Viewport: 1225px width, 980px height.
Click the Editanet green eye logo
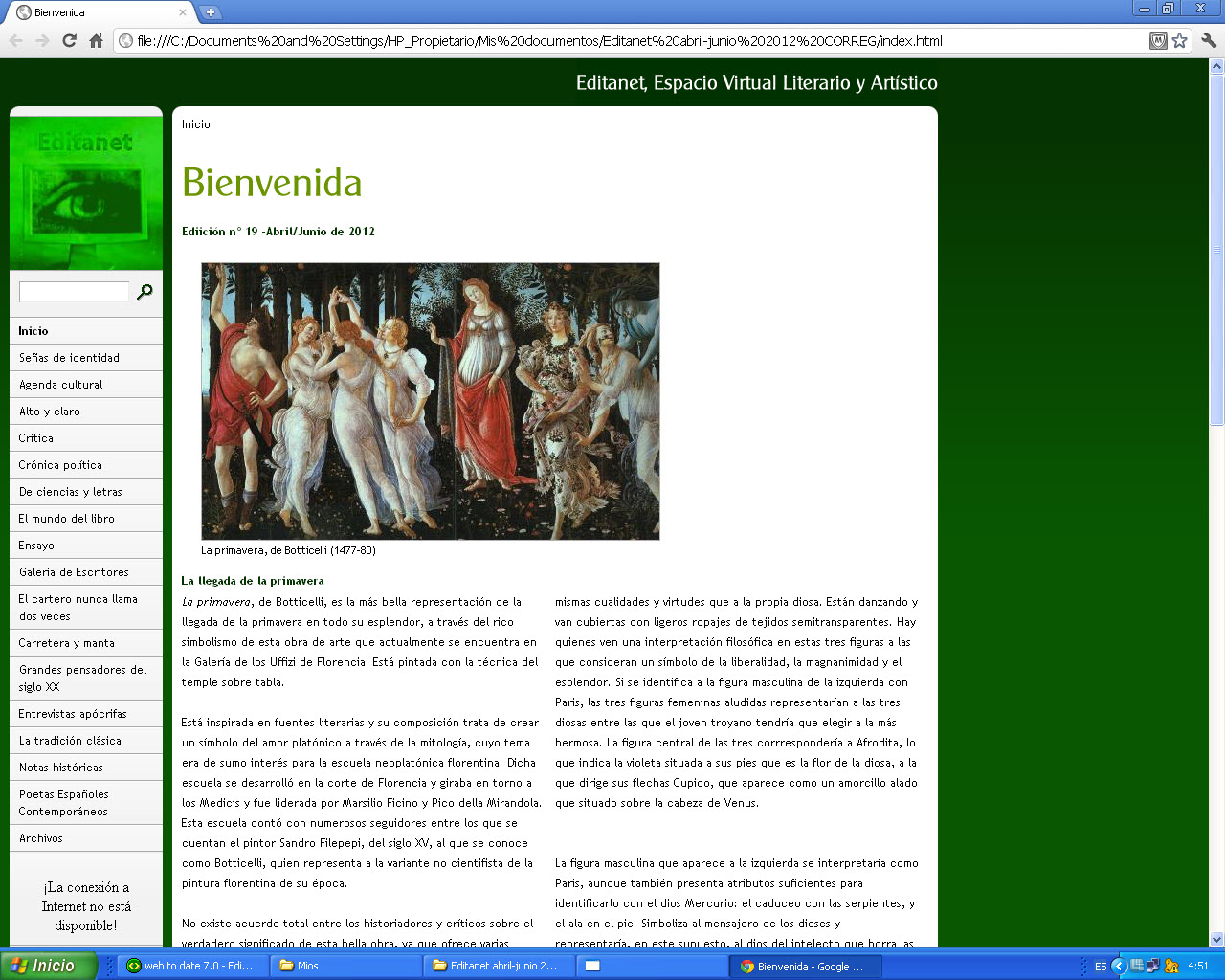click(86, 192)
